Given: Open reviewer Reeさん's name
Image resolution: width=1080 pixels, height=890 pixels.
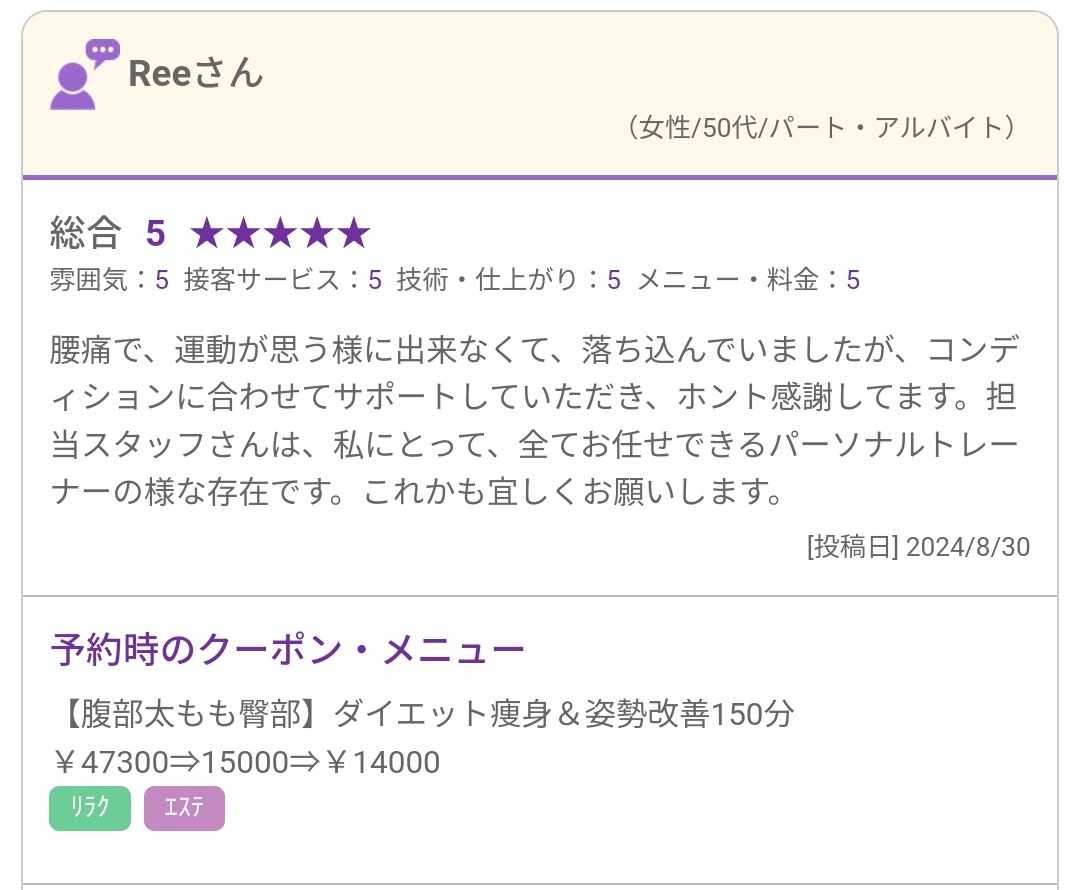Looking at the screenshot, I should click(x=196, y=73).
